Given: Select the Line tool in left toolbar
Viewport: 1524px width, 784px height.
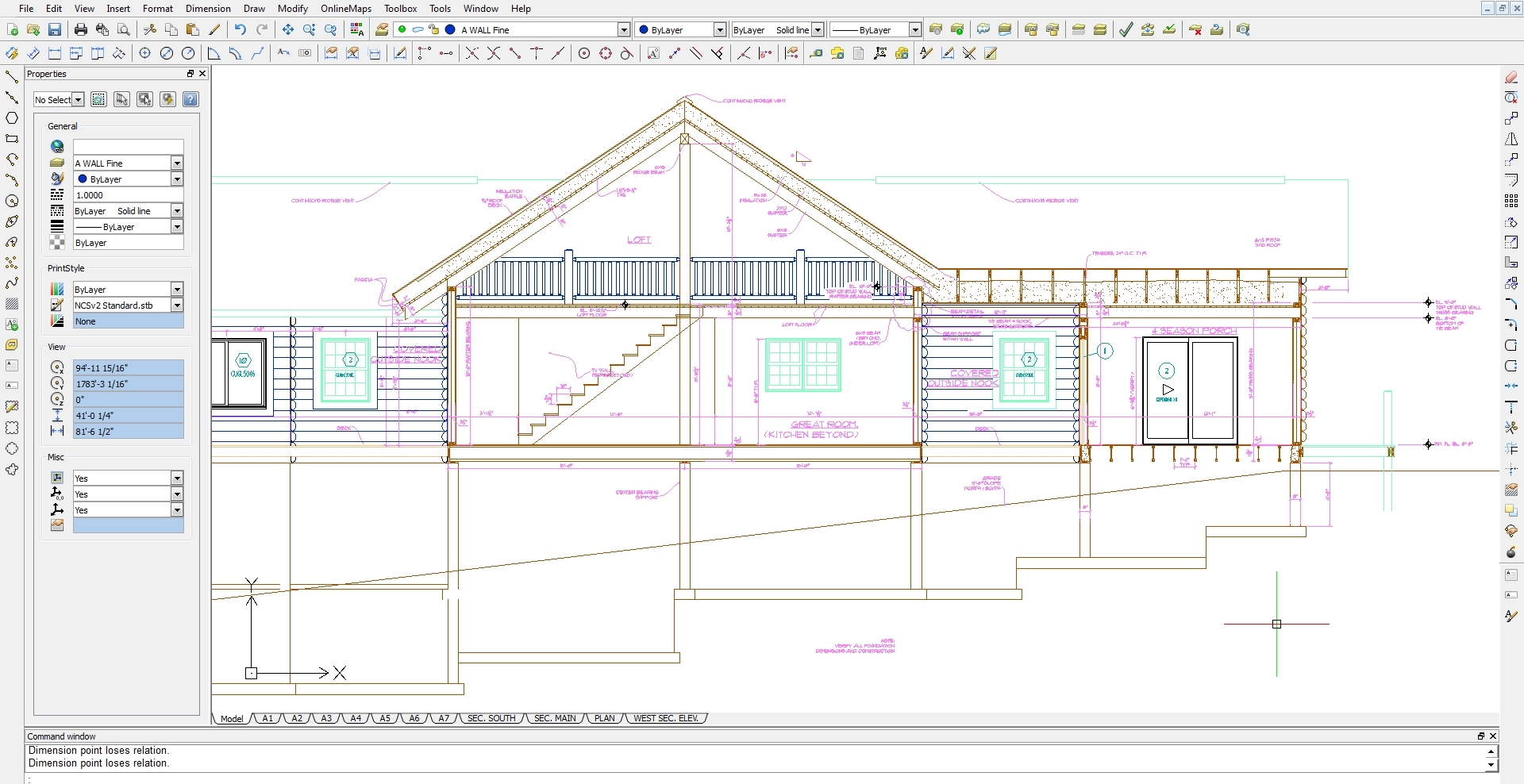Looking at the screenshot, I should (12, 77).
